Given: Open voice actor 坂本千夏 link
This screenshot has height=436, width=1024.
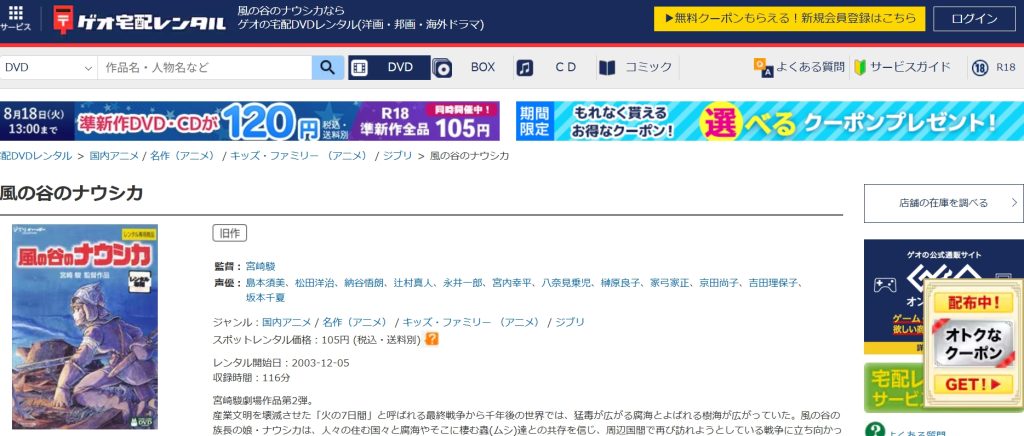Looking at the screenshot, I should point(265,298).
